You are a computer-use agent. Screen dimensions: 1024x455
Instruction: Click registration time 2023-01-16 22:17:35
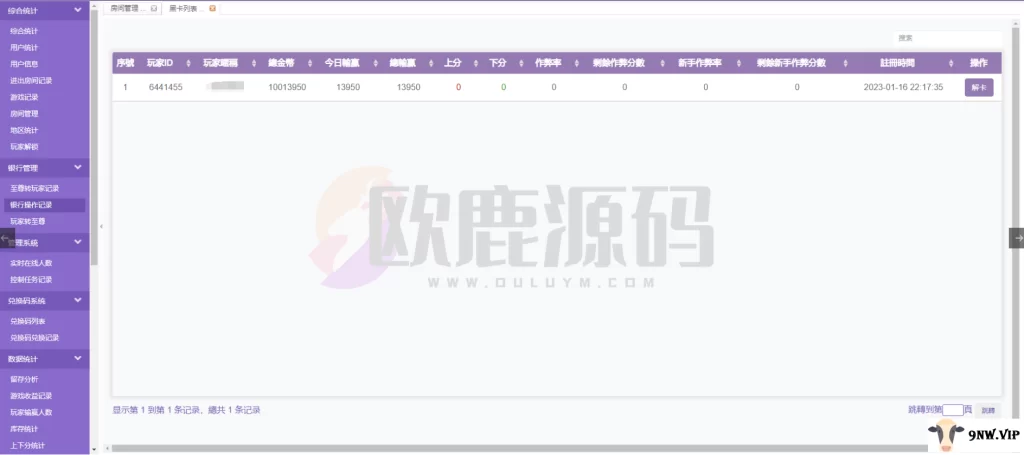[x=903, y=87]
